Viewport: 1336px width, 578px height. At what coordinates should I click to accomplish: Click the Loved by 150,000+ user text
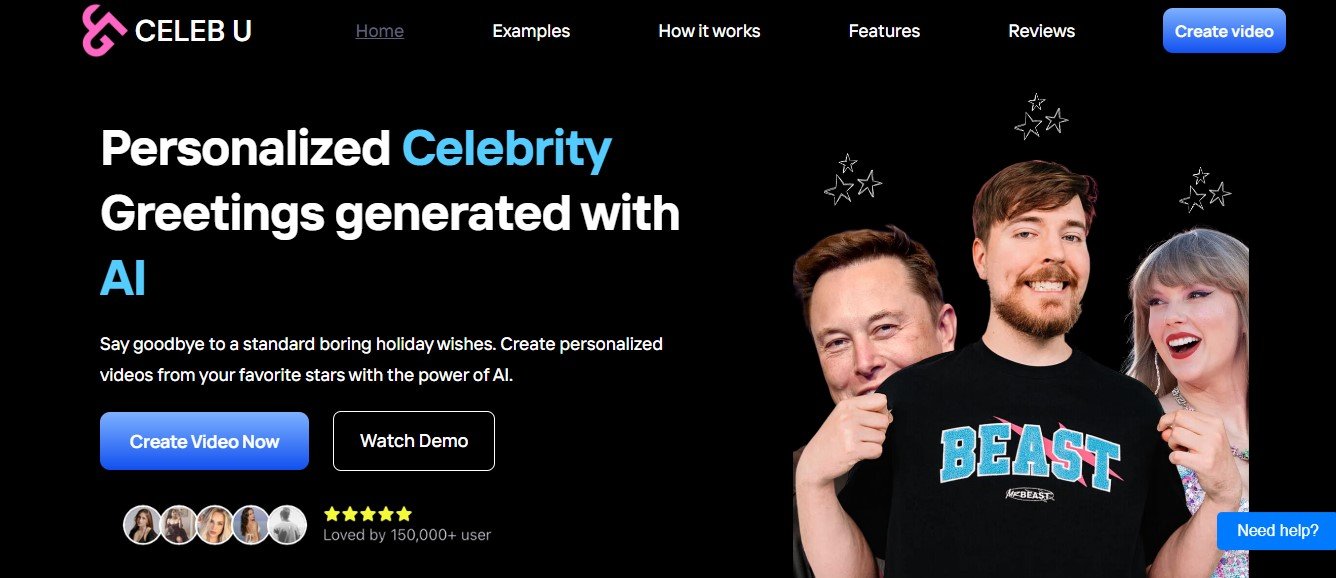point(407,535)
